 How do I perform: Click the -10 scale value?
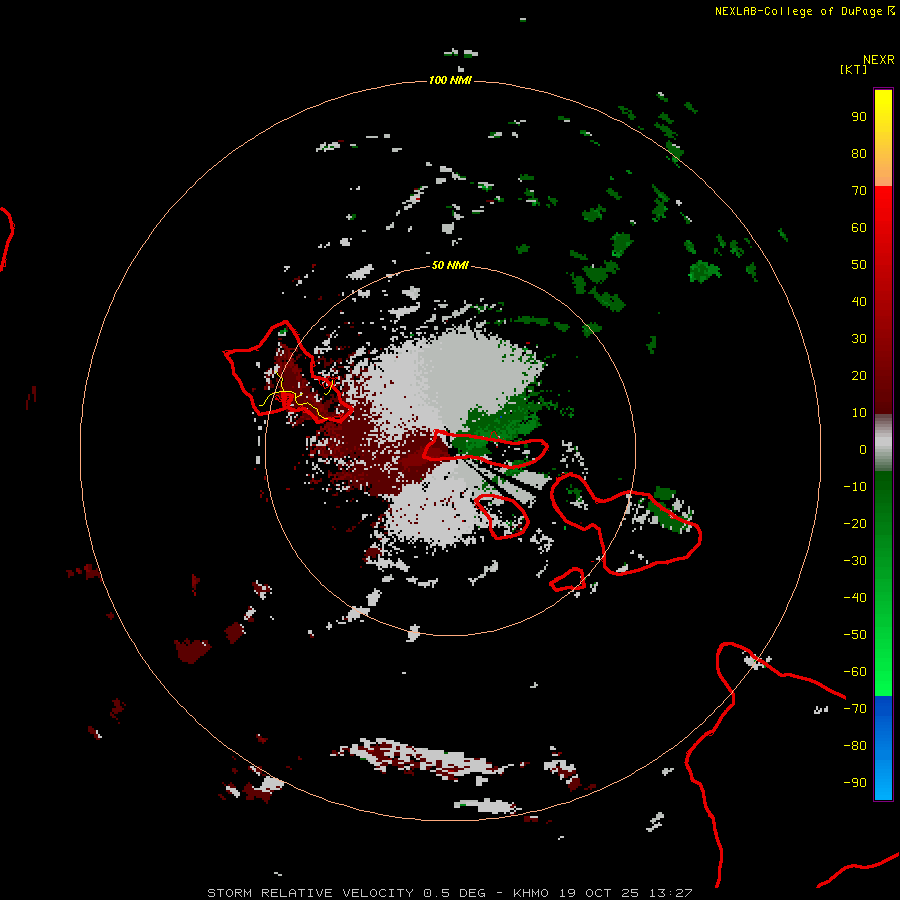point(855,487)
